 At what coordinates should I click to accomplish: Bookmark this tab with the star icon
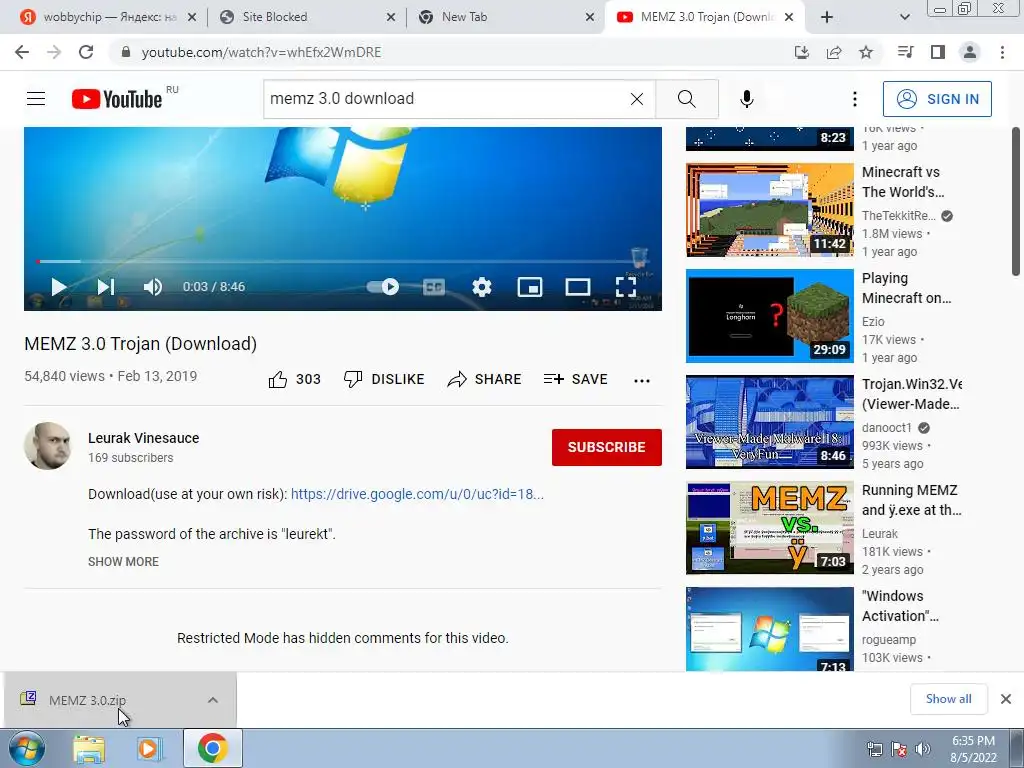click(x=866, y=52)
